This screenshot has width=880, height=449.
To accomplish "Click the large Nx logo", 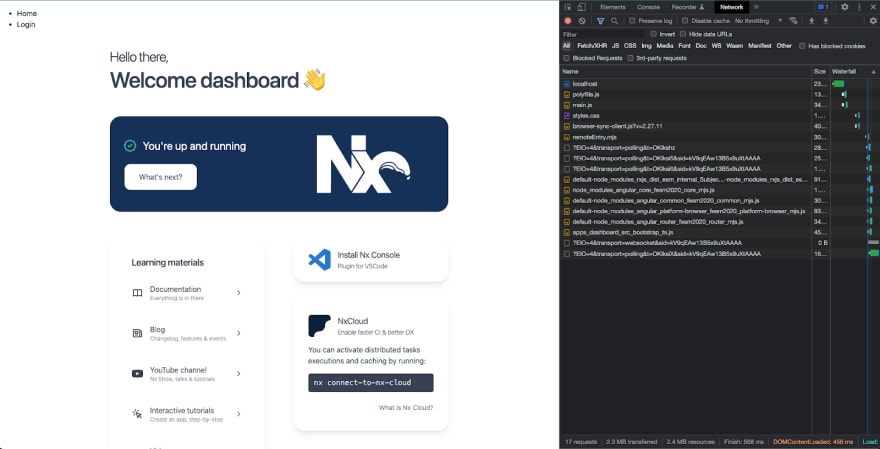I will (363, 164).
